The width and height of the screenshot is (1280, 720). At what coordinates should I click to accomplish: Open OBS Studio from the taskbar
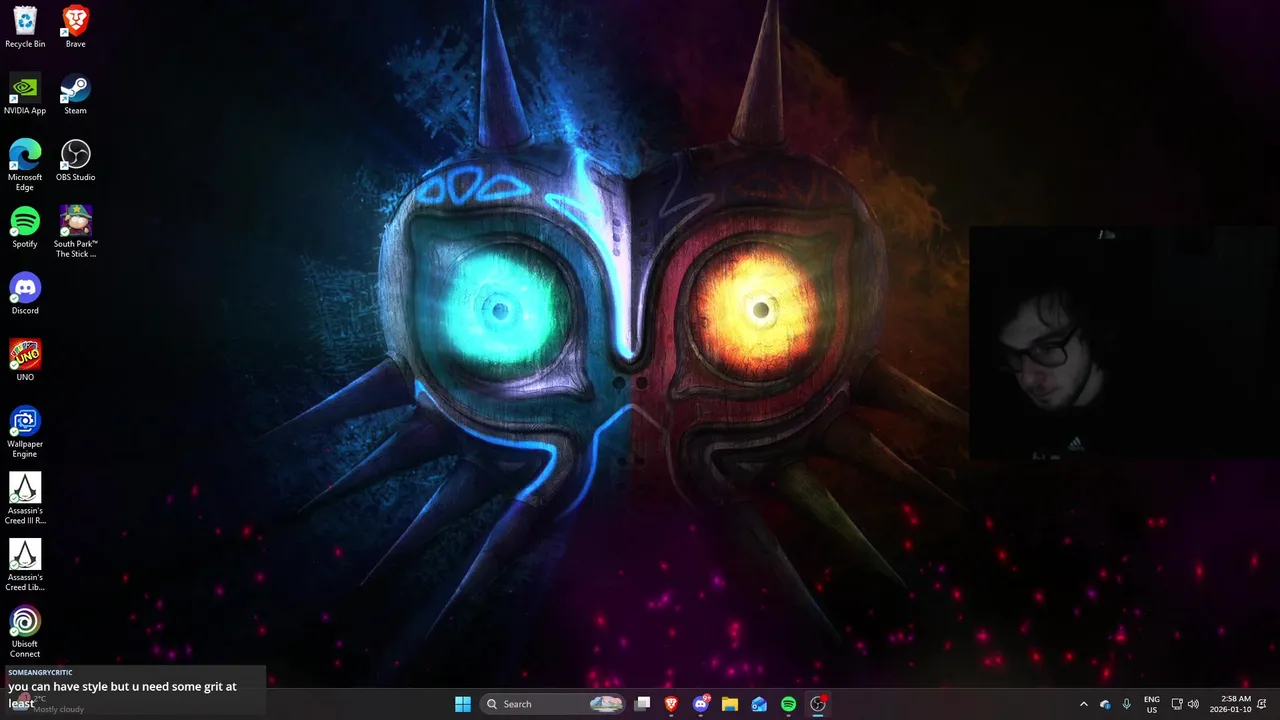tap(818, 704)
